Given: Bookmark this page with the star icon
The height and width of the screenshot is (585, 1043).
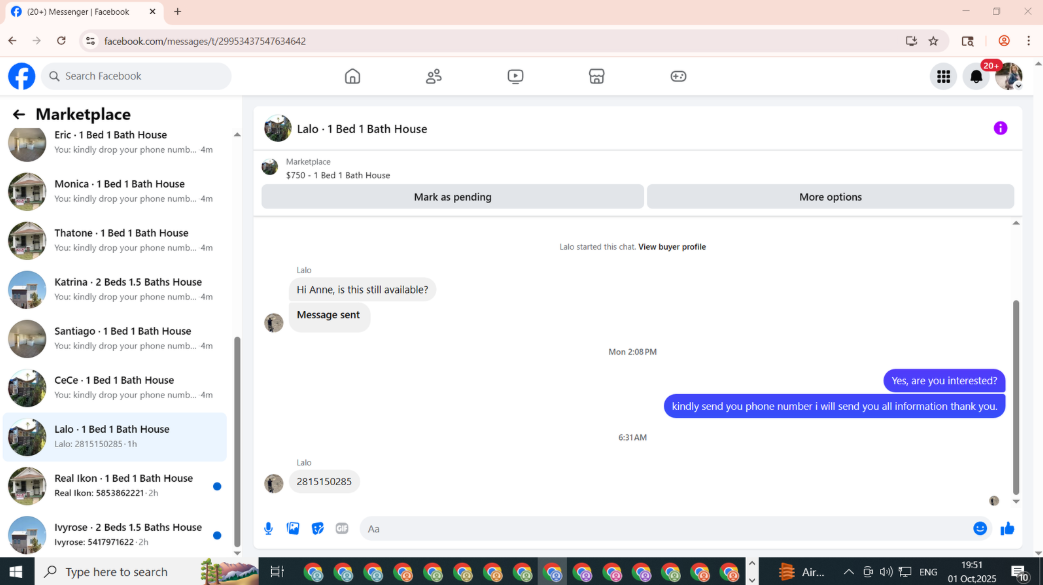Looking at the screenshot, I should 933,41.
